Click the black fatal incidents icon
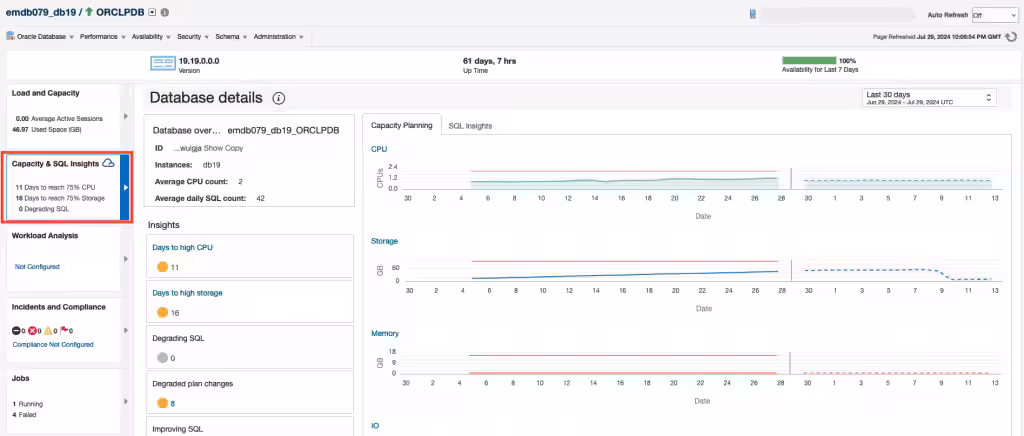Image resolution: width=1024 pixels, height=436 pixels. tap(16, 331)
